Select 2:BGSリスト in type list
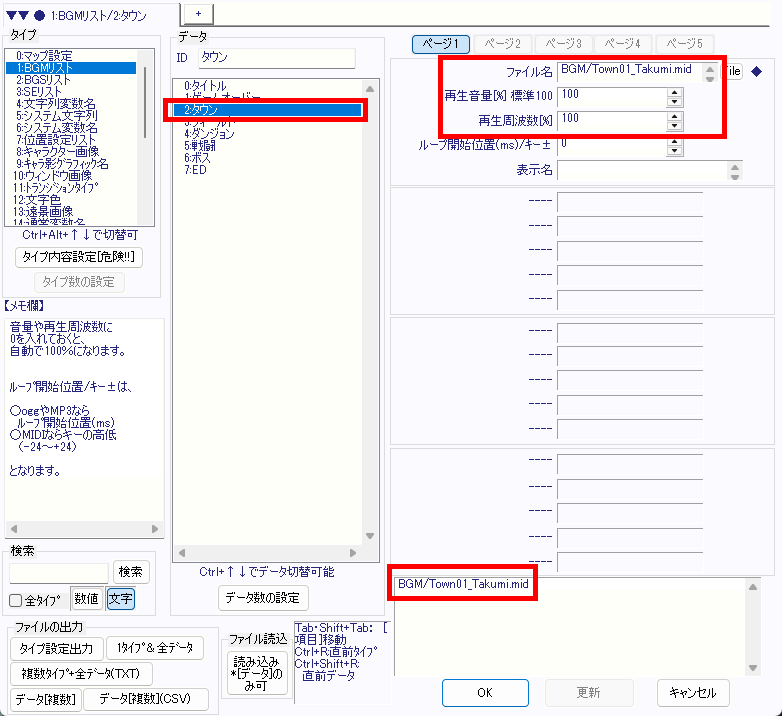This screenshot has height=716, width=782. pyautogui.click(x=42, y=79)
